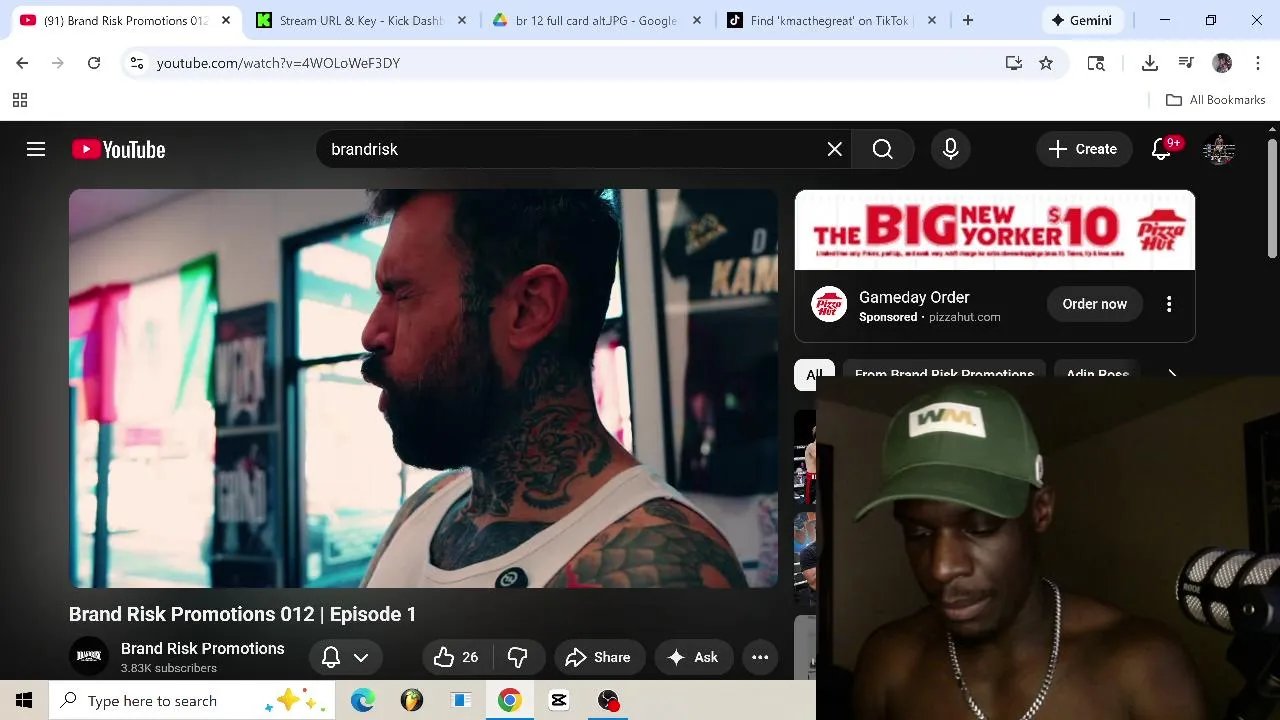Clear the brandrisk search text
Viewport: 1280px width, 720px height.
click(x=835, y=149)
